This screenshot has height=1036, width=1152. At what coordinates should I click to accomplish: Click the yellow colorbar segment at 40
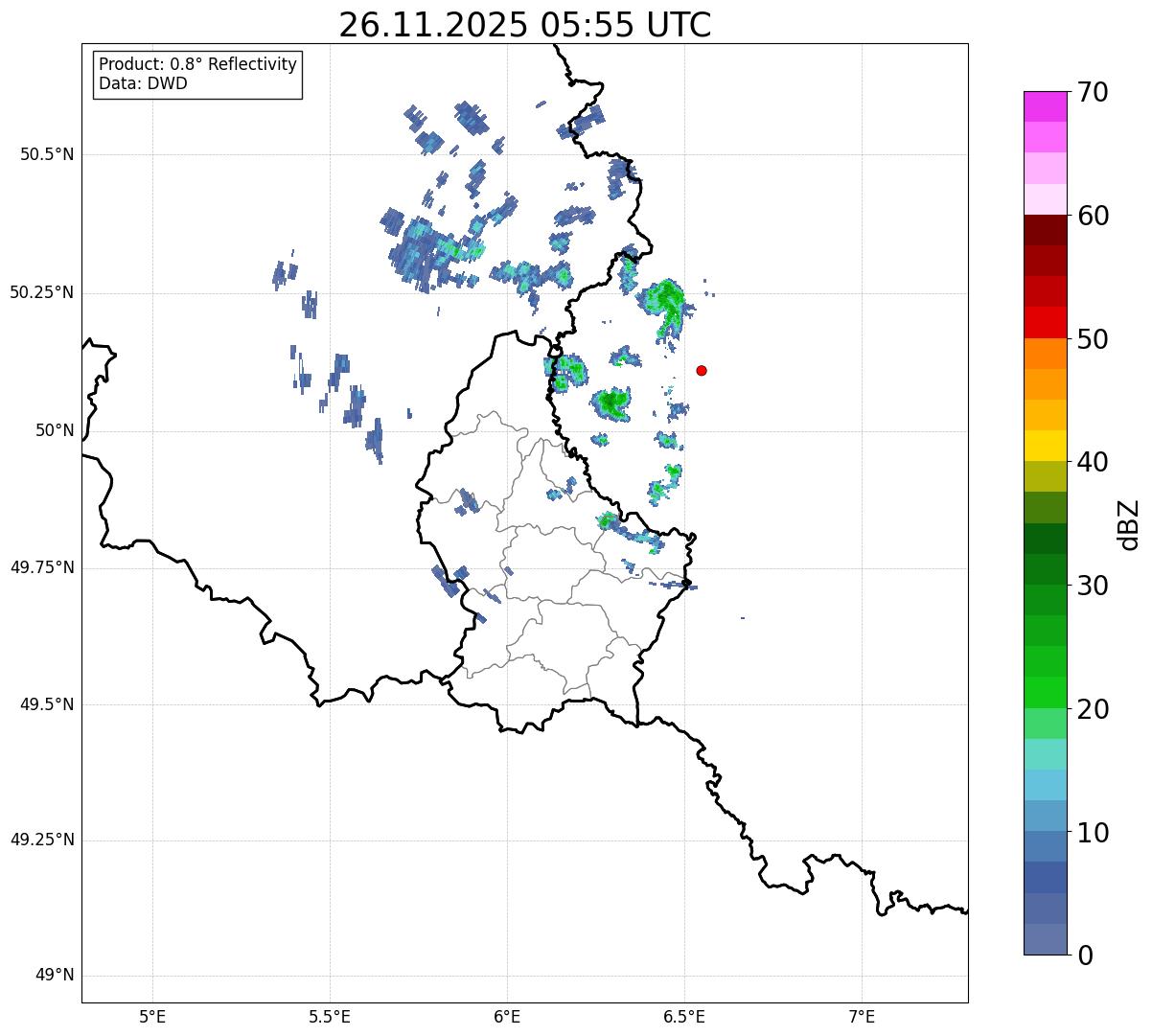(1046, 446)
